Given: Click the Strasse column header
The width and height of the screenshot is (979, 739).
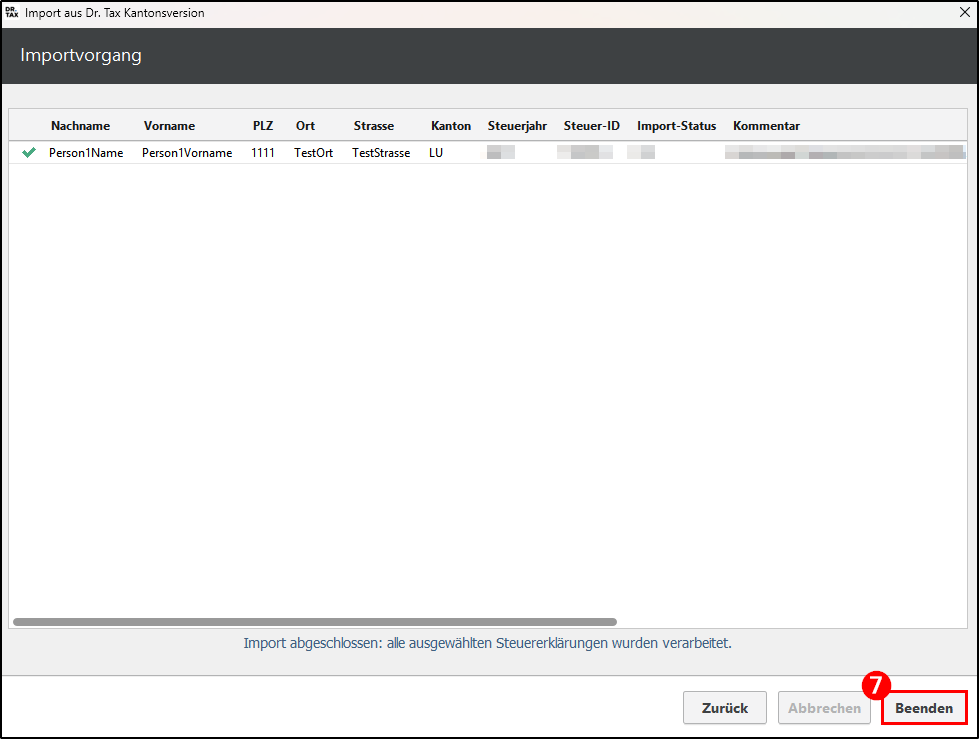Looking at the screenshot, I should [373, 126].
